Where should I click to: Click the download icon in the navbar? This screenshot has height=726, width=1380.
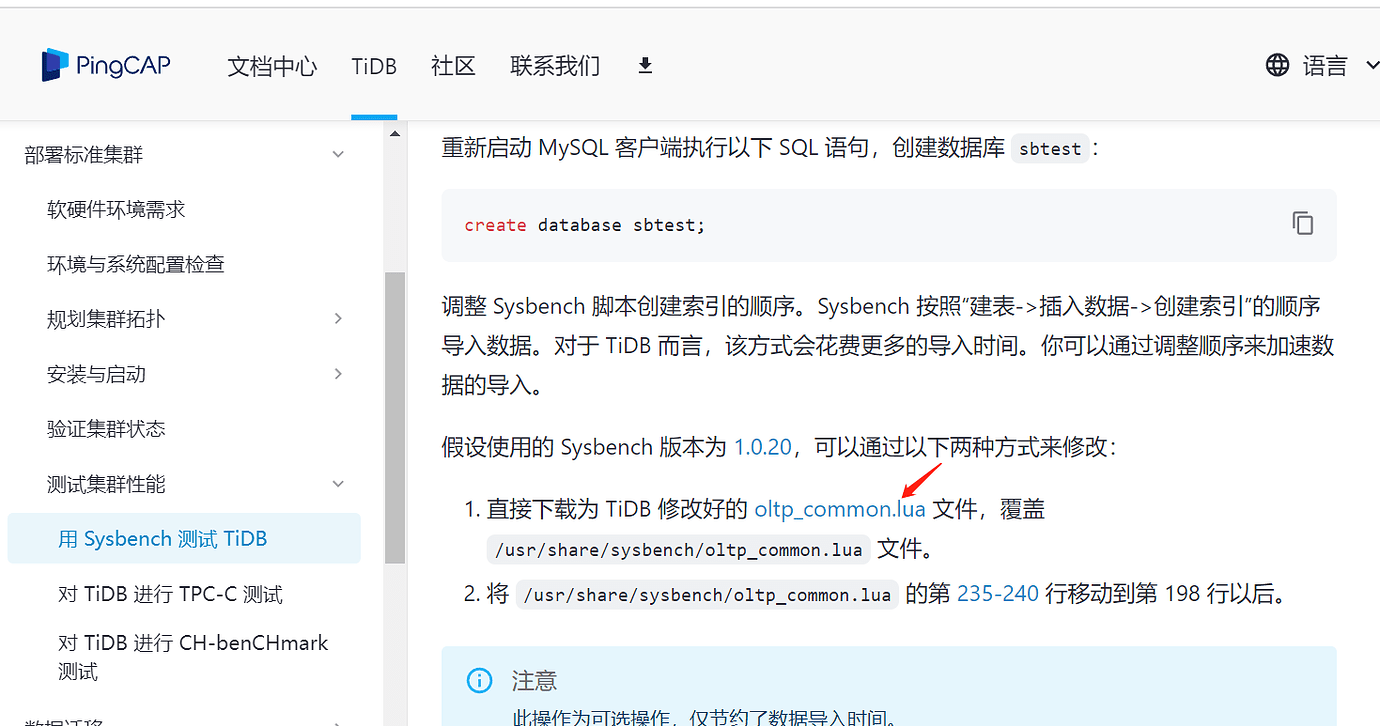[x=645, y=66]
